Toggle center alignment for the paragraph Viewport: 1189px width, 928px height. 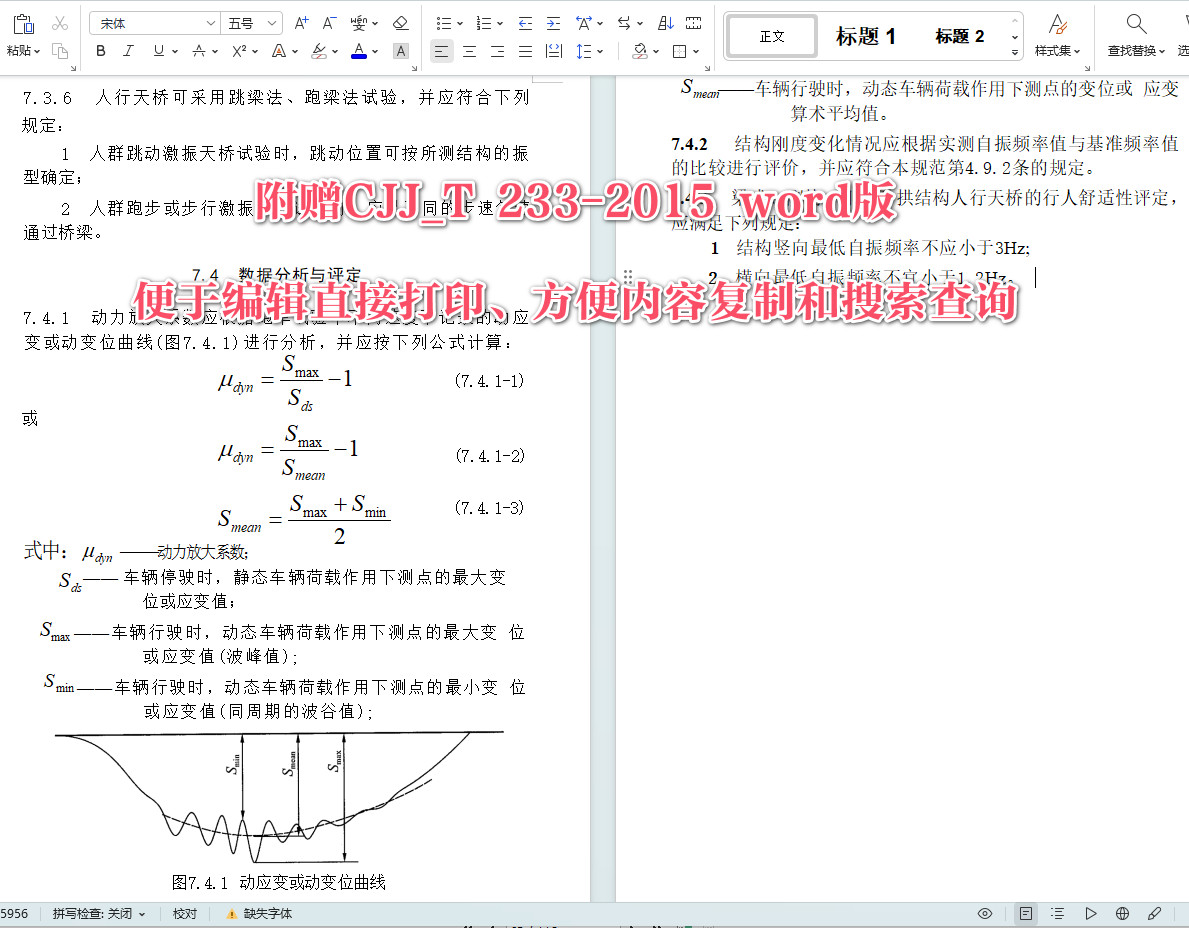click(x=469, y=51)
